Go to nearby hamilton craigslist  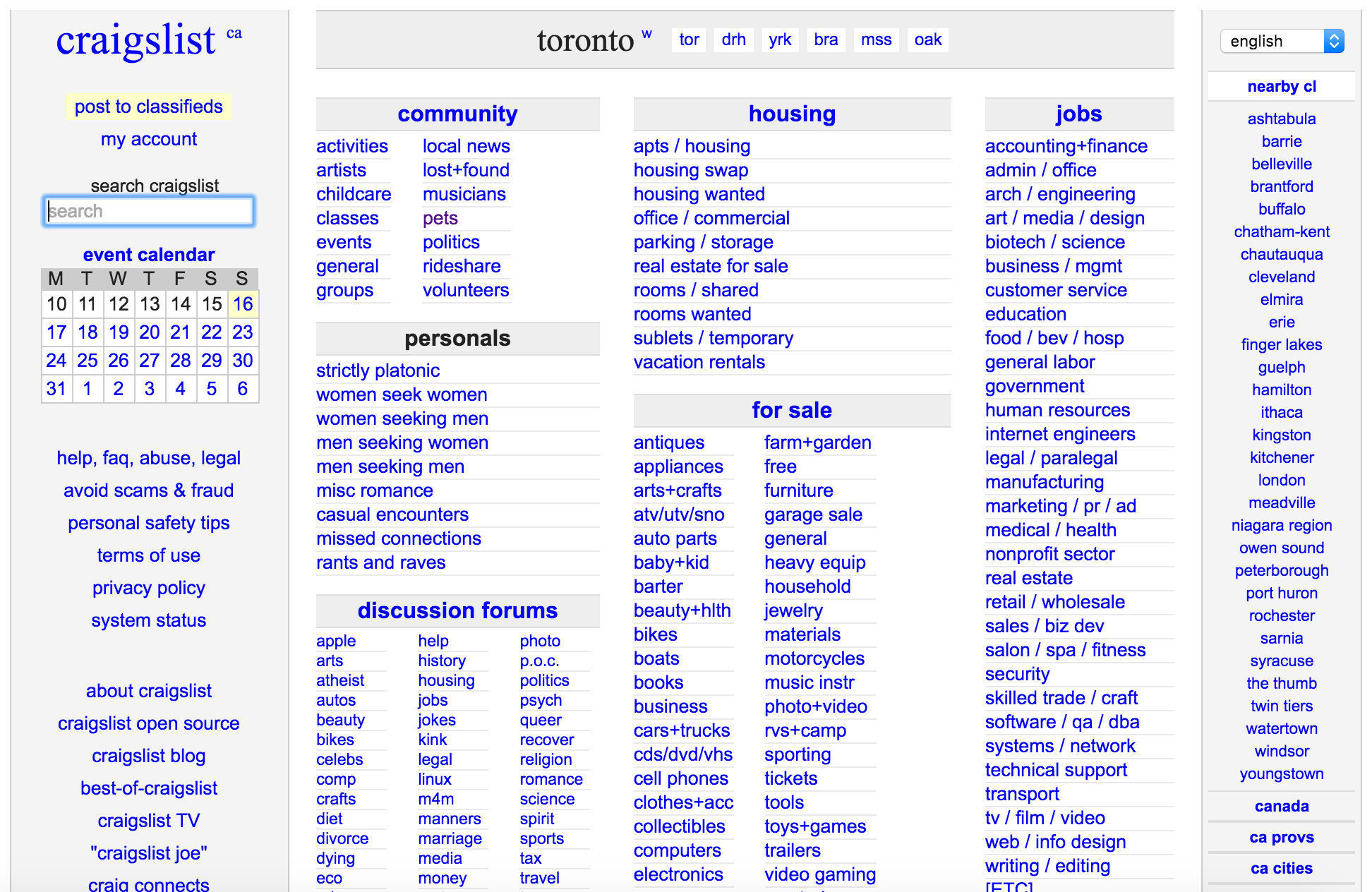point(1282,390)
